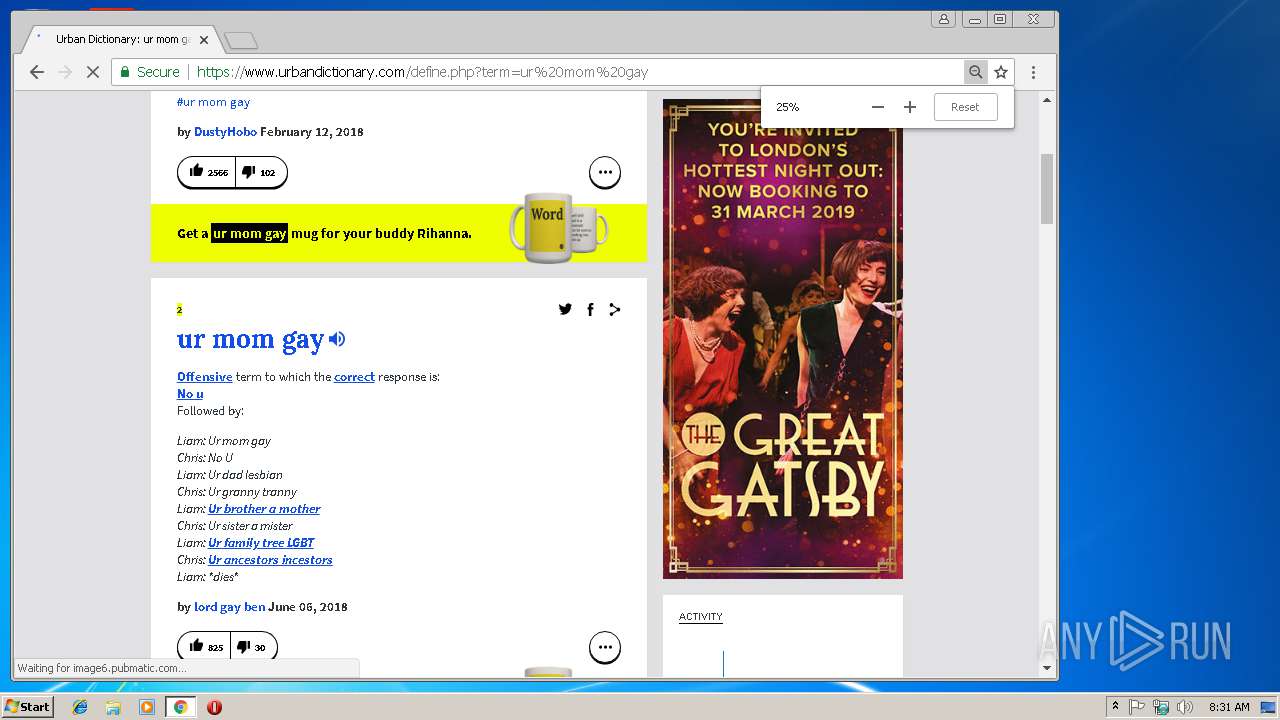Screen dimensions: 1280x720
Task: Play pronunciation with the speaker icon
Action: [x=337, y=339]
